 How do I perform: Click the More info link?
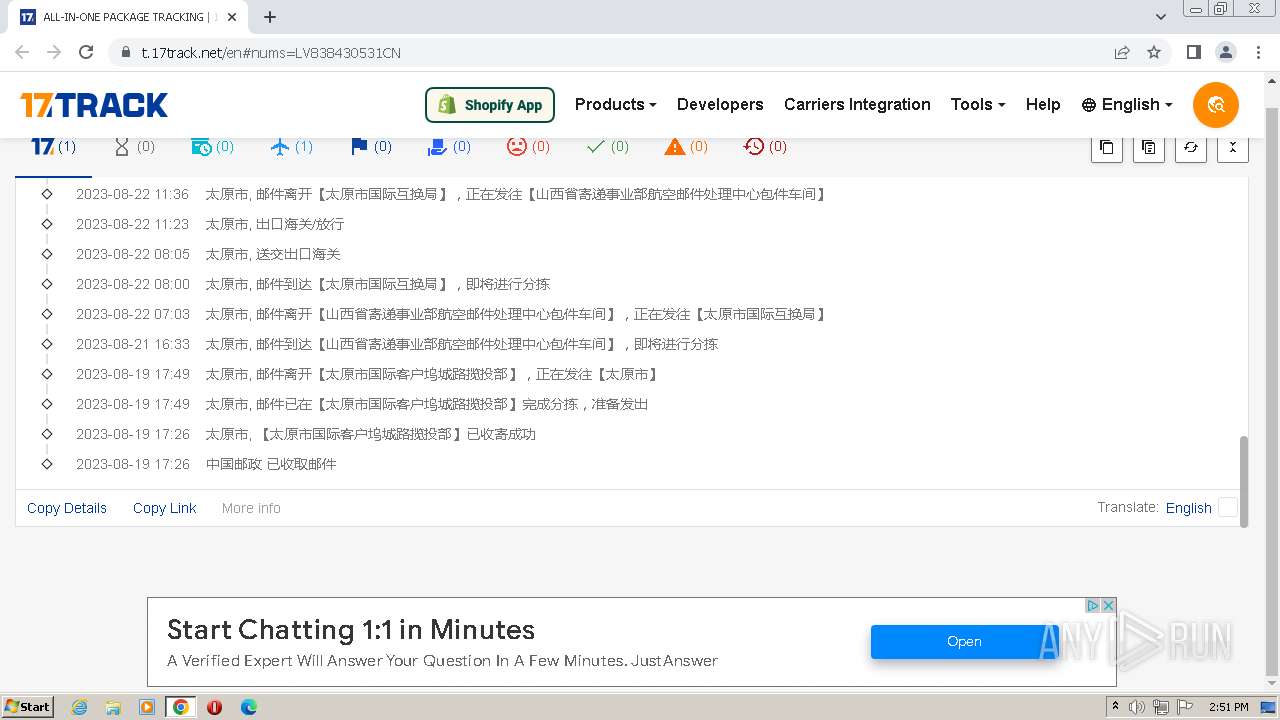(251, 508)
